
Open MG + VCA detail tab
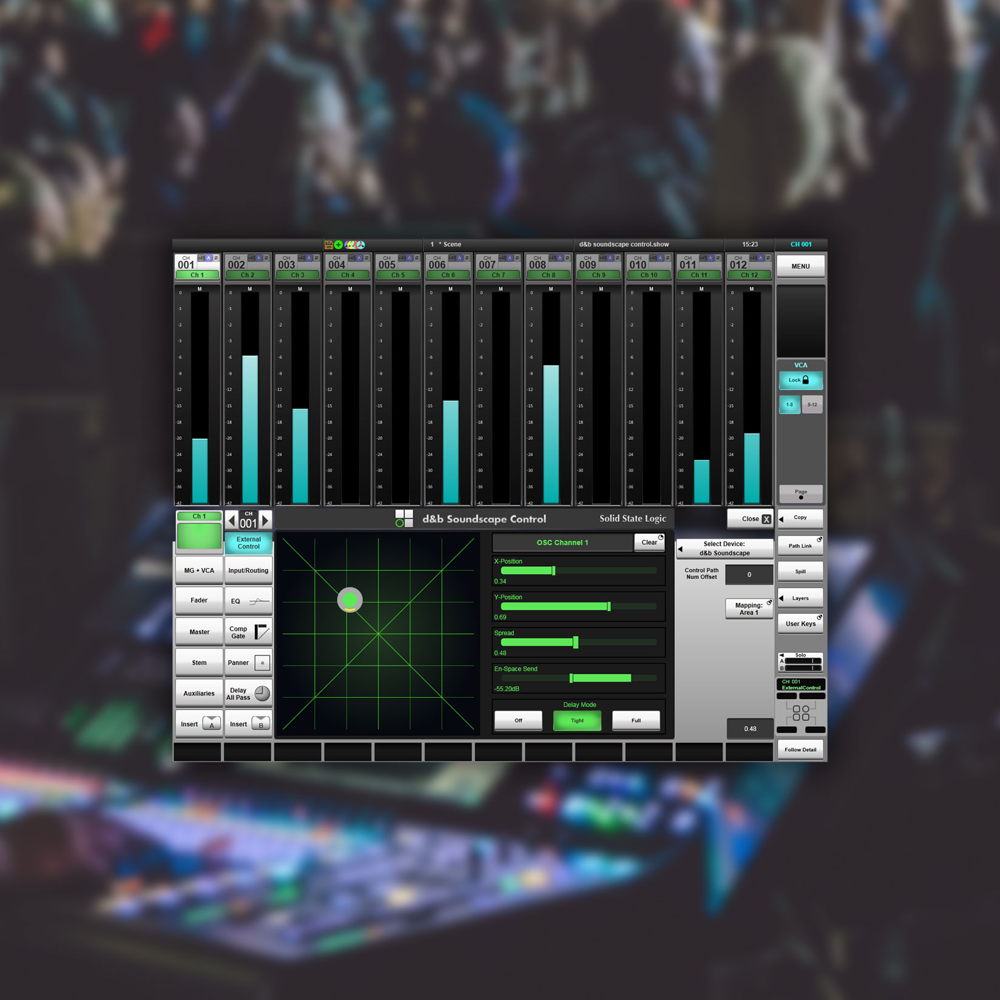tap(199, 570)
